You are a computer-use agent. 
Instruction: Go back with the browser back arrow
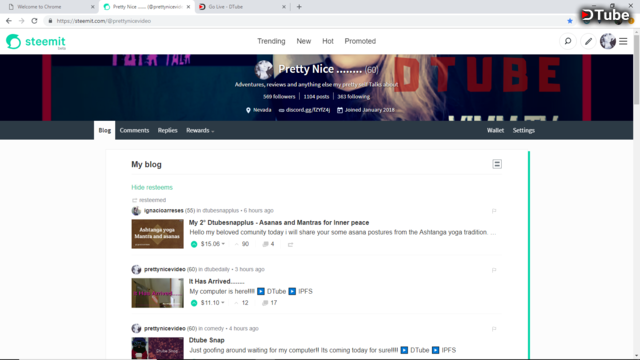(x=9, y=21)
